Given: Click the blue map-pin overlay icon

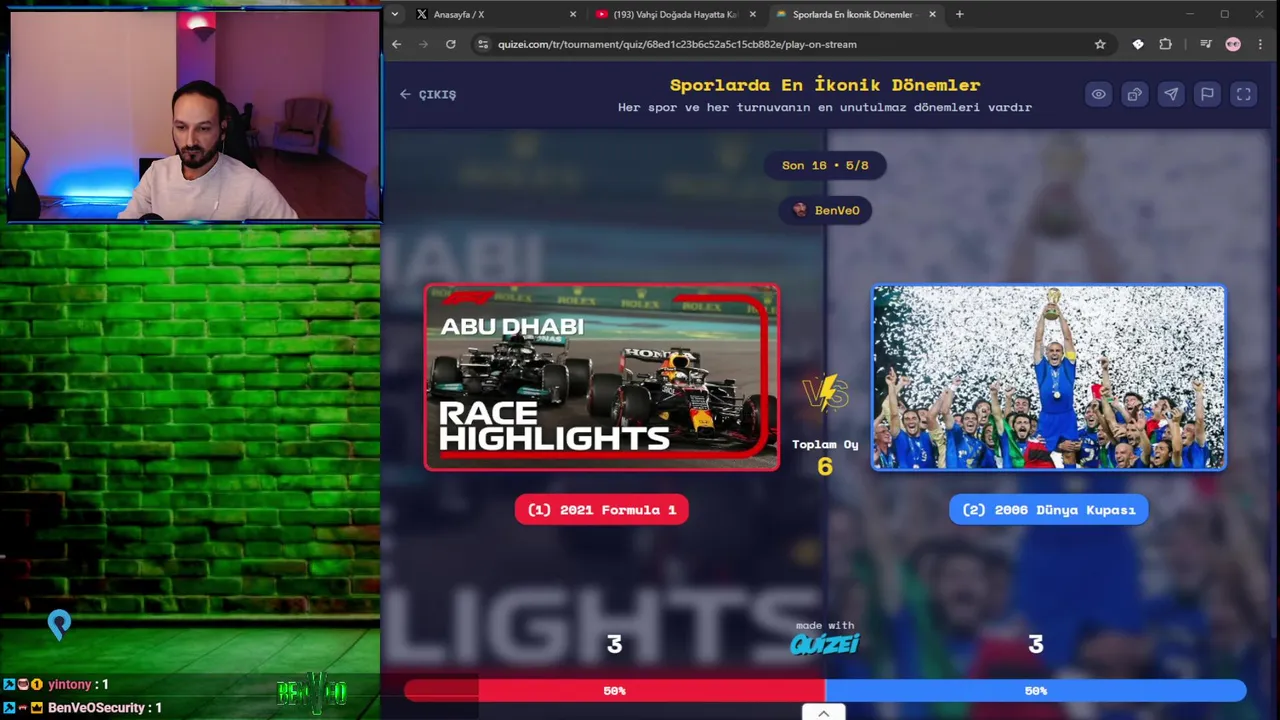Looking at the screenshot, I should (59, 625).
